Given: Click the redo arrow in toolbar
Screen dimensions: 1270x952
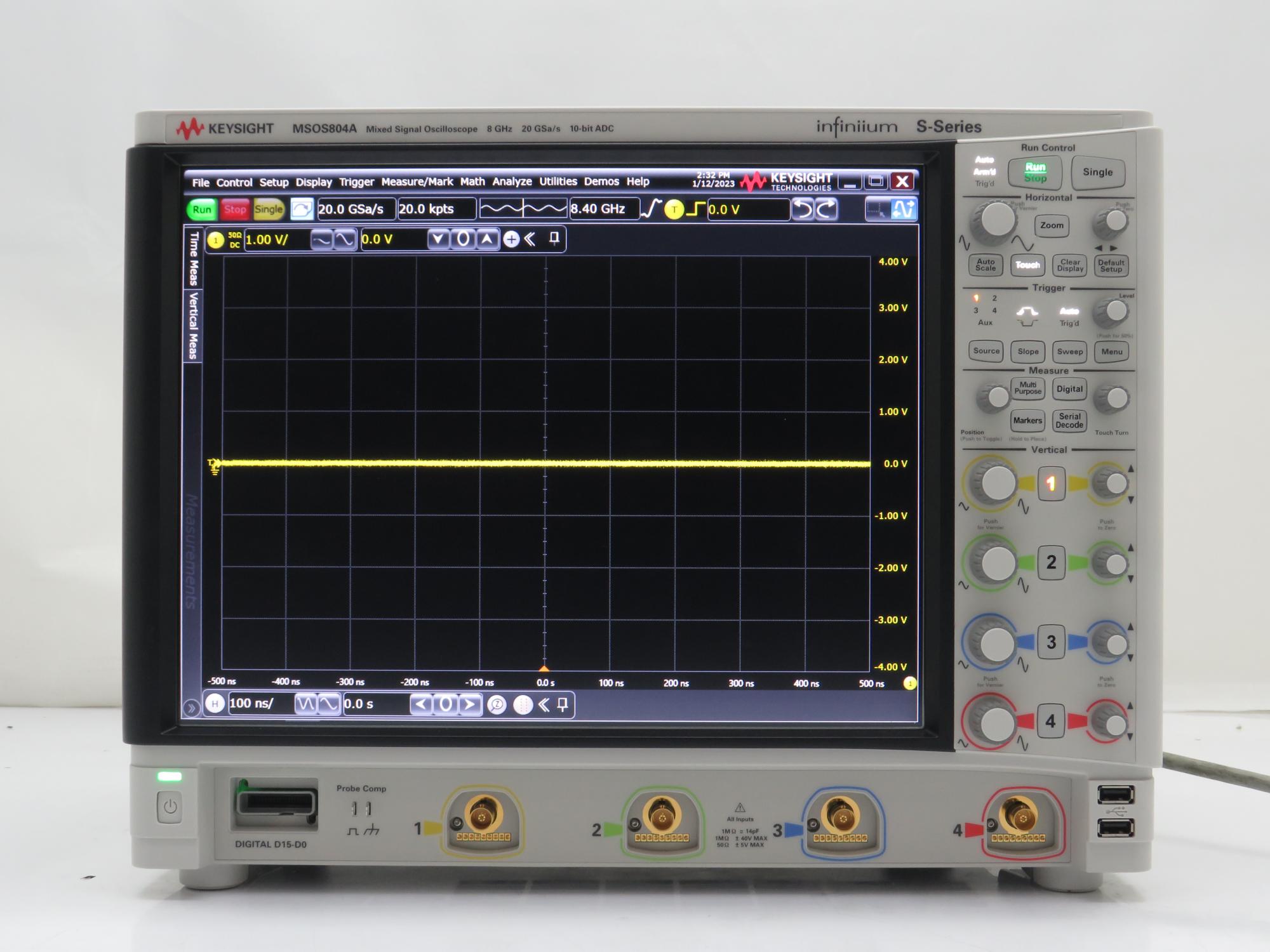Looking at the screenshot, I should tap(827, 209).
